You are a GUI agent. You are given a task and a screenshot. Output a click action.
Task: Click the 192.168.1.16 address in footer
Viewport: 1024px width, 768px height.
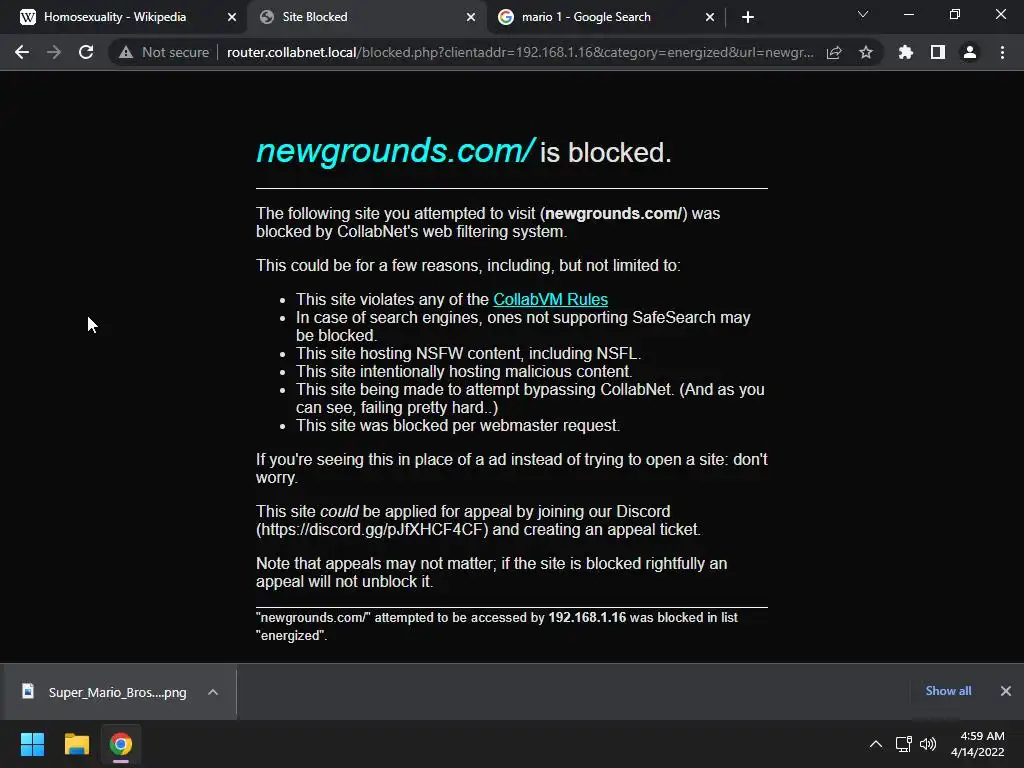(587, 617)
